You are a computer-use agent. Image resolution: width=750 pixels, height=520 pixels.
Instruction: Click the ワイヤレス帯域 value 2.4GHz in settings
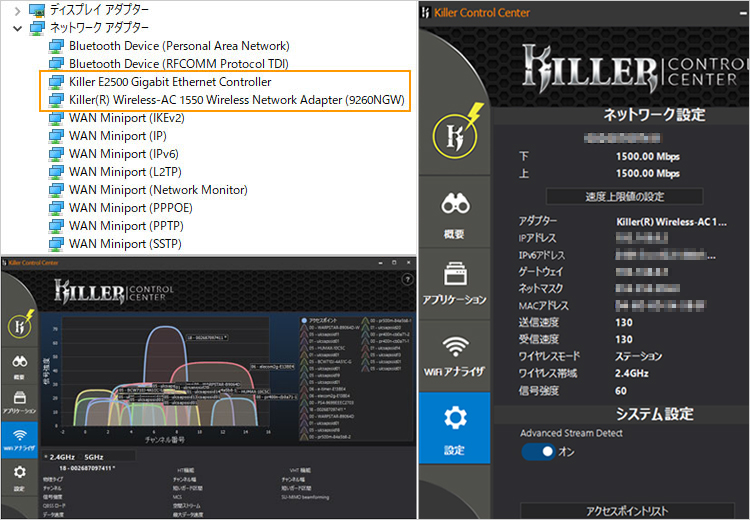tap(632, 373)
